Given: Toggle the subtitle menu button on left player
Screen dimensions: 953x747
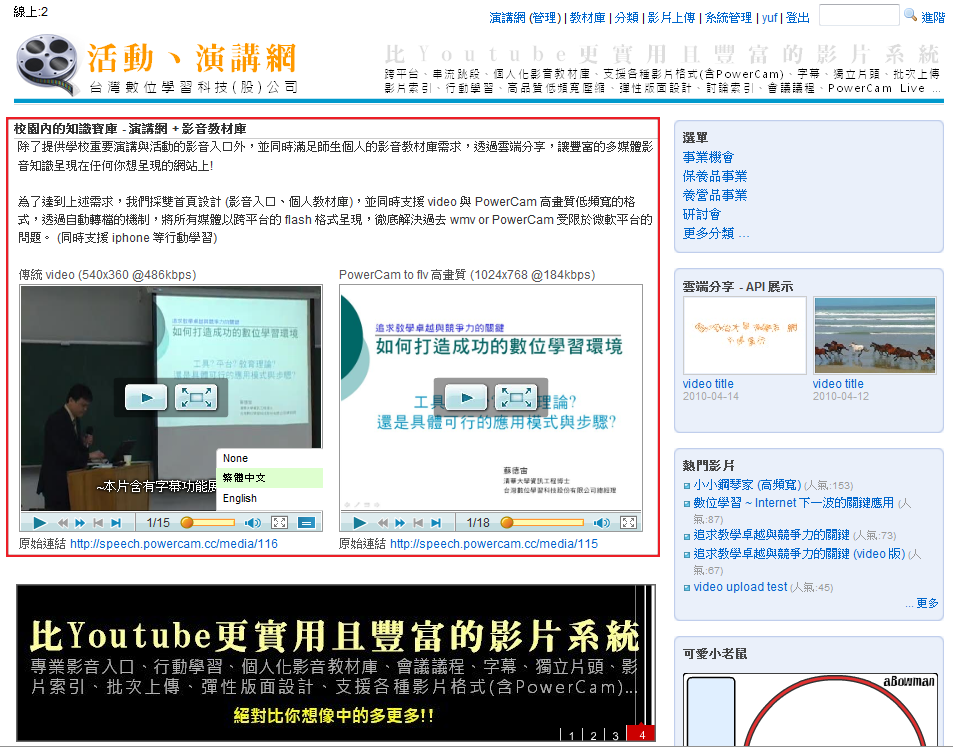Looking at the screenshot, I should [x=307, y=523].
